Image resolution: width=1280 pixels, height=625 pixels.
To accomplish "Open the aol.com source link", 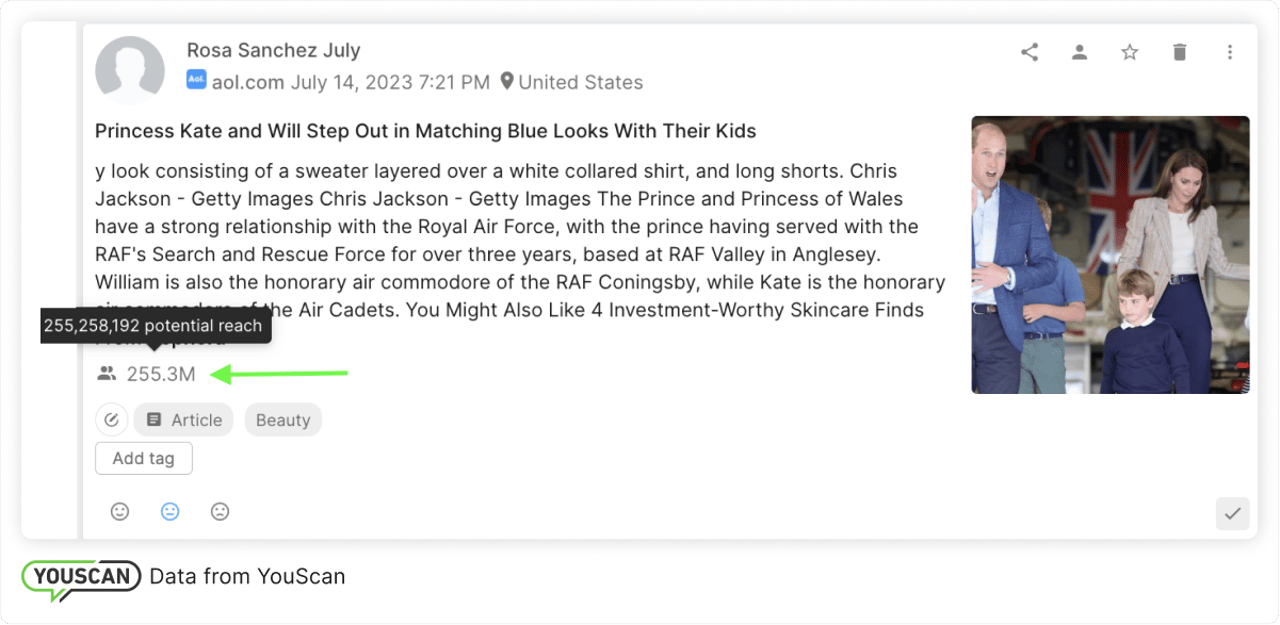I will (x=247, y=82).
